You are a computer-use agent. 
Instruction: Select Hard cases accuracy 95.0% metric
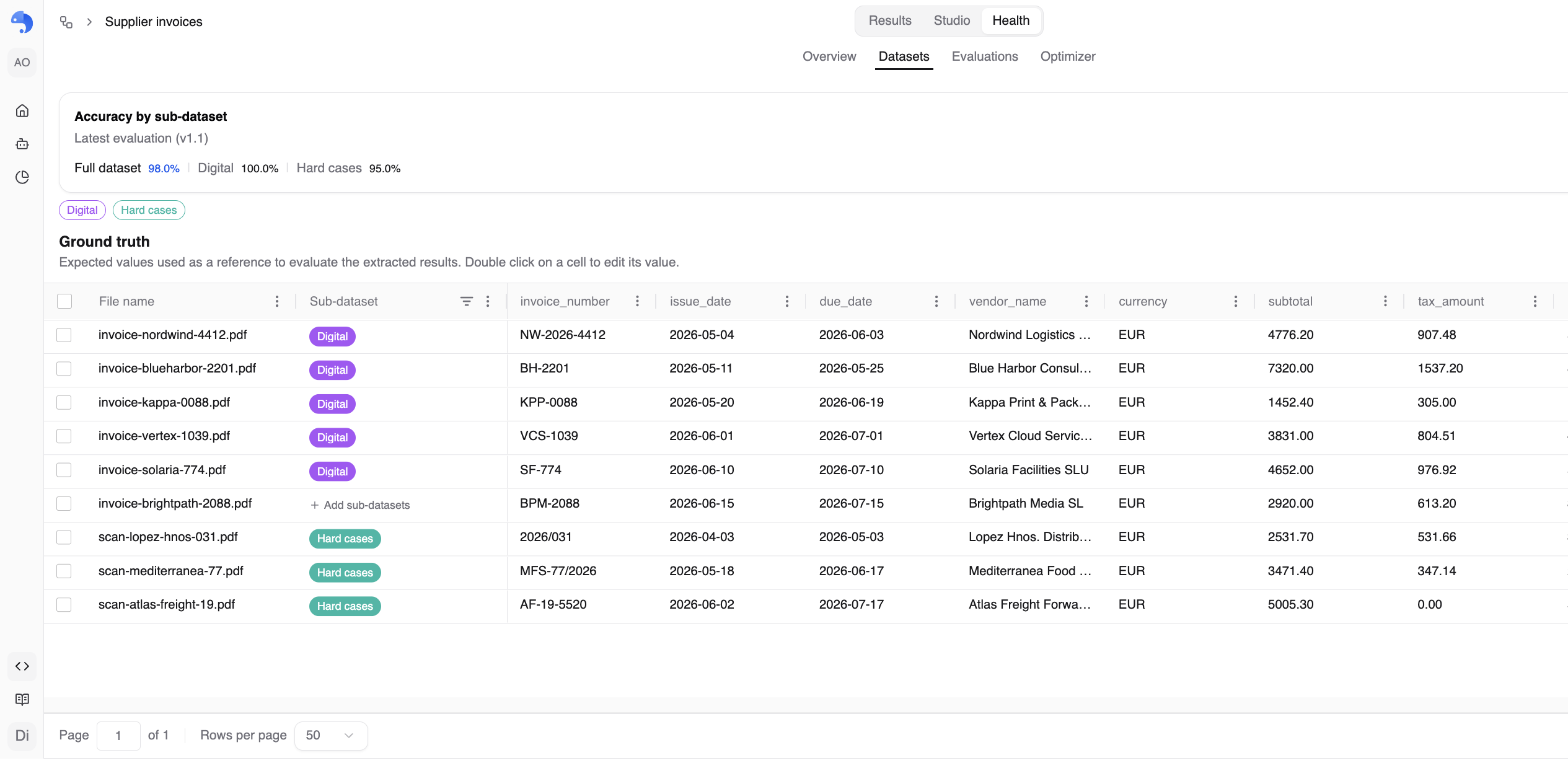(x=348, y=169)
